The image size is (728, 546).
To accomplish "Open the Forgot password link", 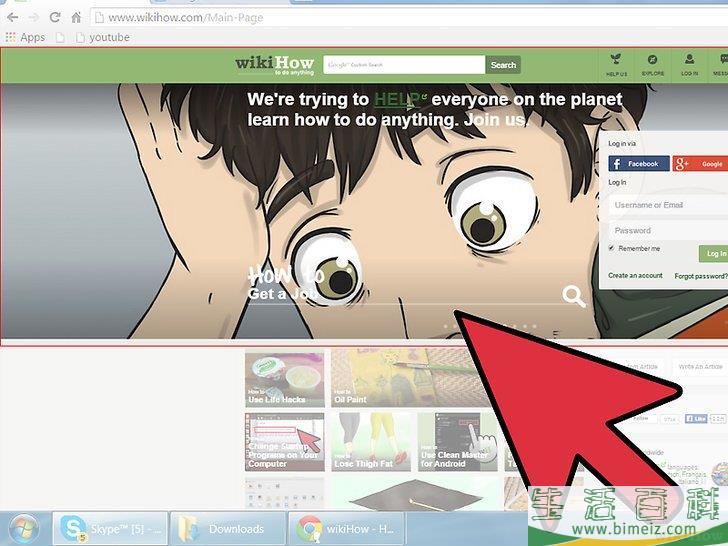I will pos(701,276).
